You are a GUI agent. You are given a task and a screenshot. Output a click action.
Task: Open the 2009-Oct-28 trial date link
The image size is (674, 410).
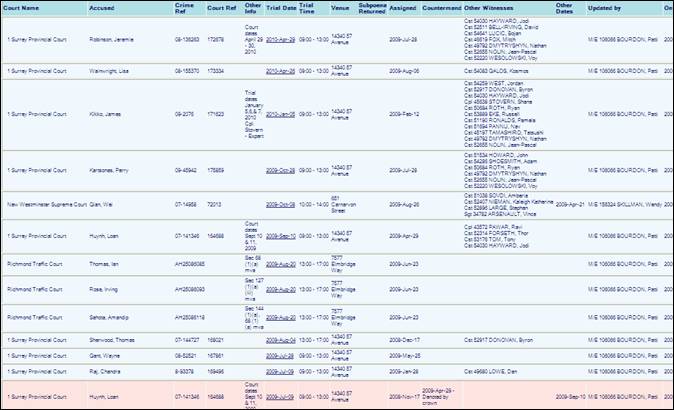click(281, 169)
